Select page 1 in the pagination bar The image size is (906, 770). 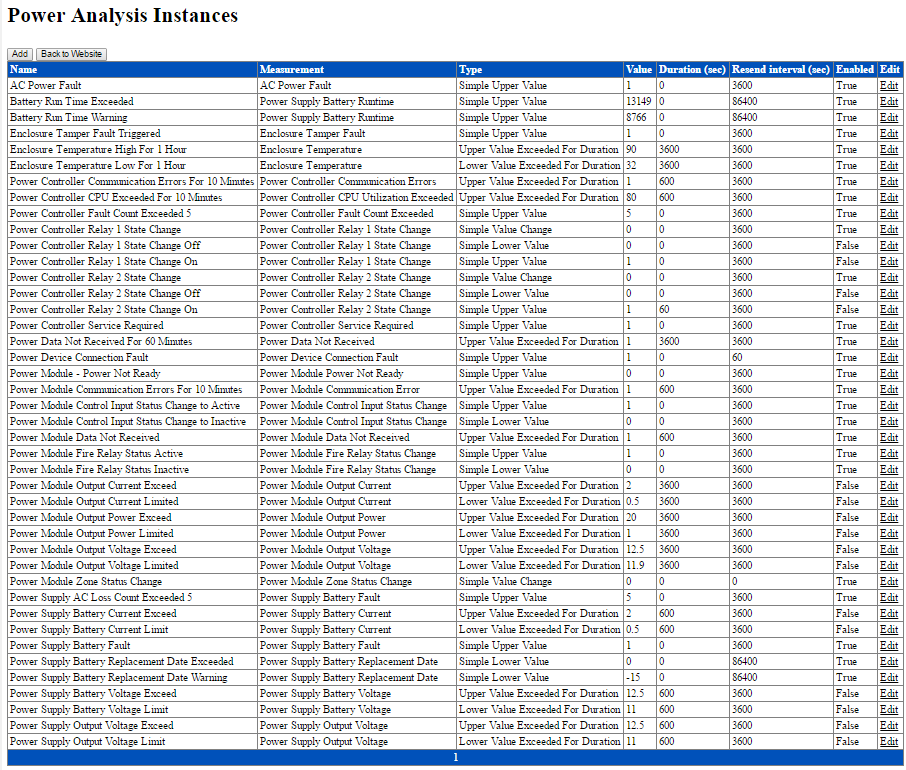click(455, 757)
